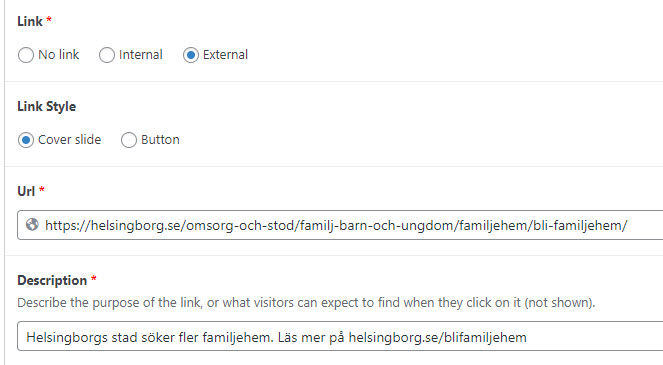Image resolution: width=663 pixels, height=365 pixels.
Task: Click the "Button" label under Link Style
Action: coord(160,140)
